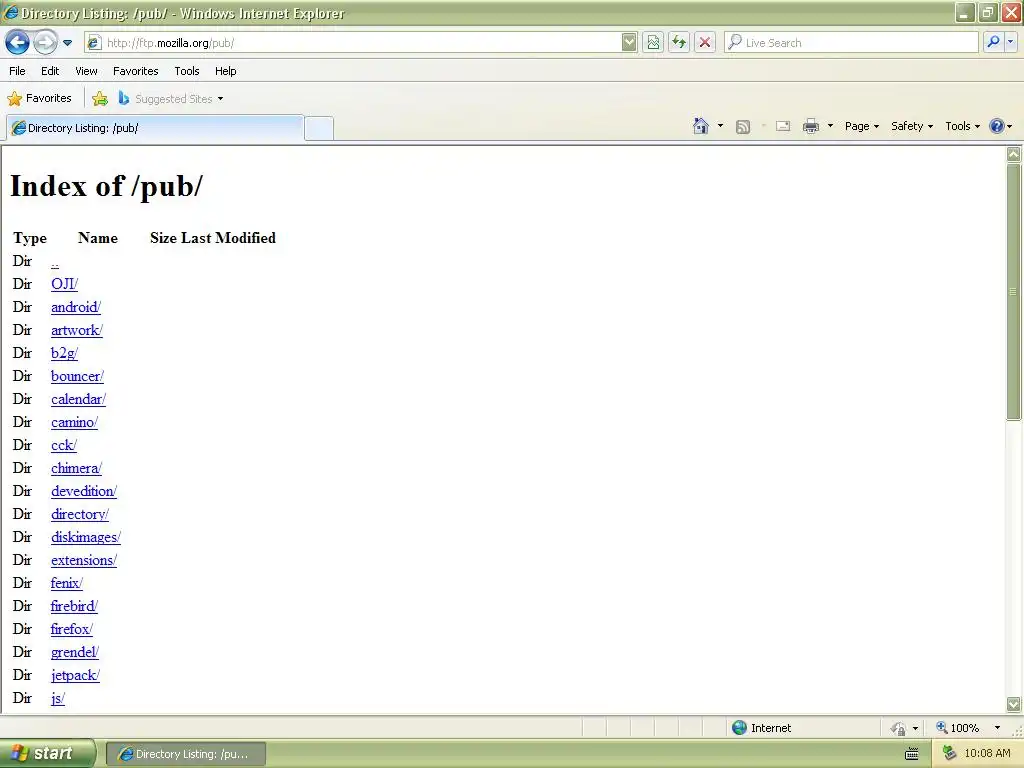
Task: Click the Home icon in command bar
Action: coord(701,126)
